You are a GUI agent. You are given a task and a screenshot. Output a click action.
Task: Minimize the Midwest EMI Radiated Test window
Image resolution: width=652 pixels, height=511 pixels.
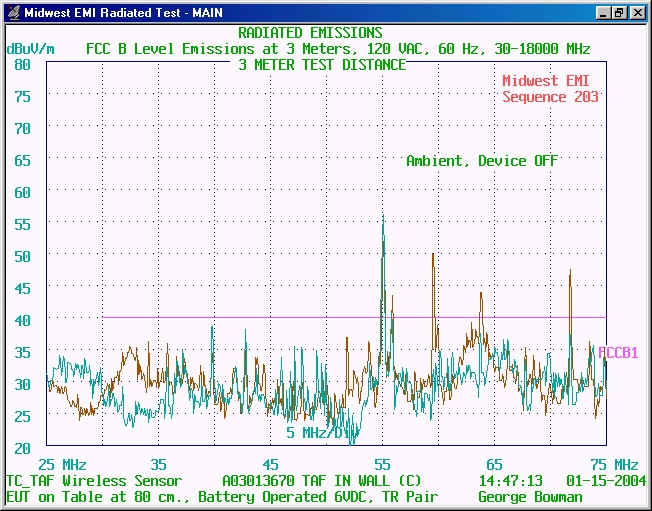[603, 13]
